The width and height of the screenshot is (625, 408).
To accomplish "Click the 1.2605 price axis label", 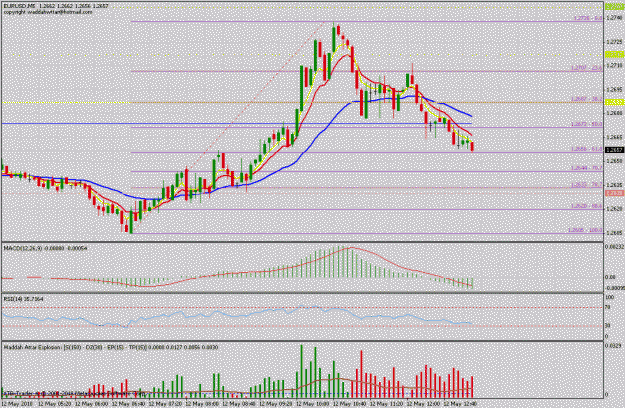I will 614,233.
